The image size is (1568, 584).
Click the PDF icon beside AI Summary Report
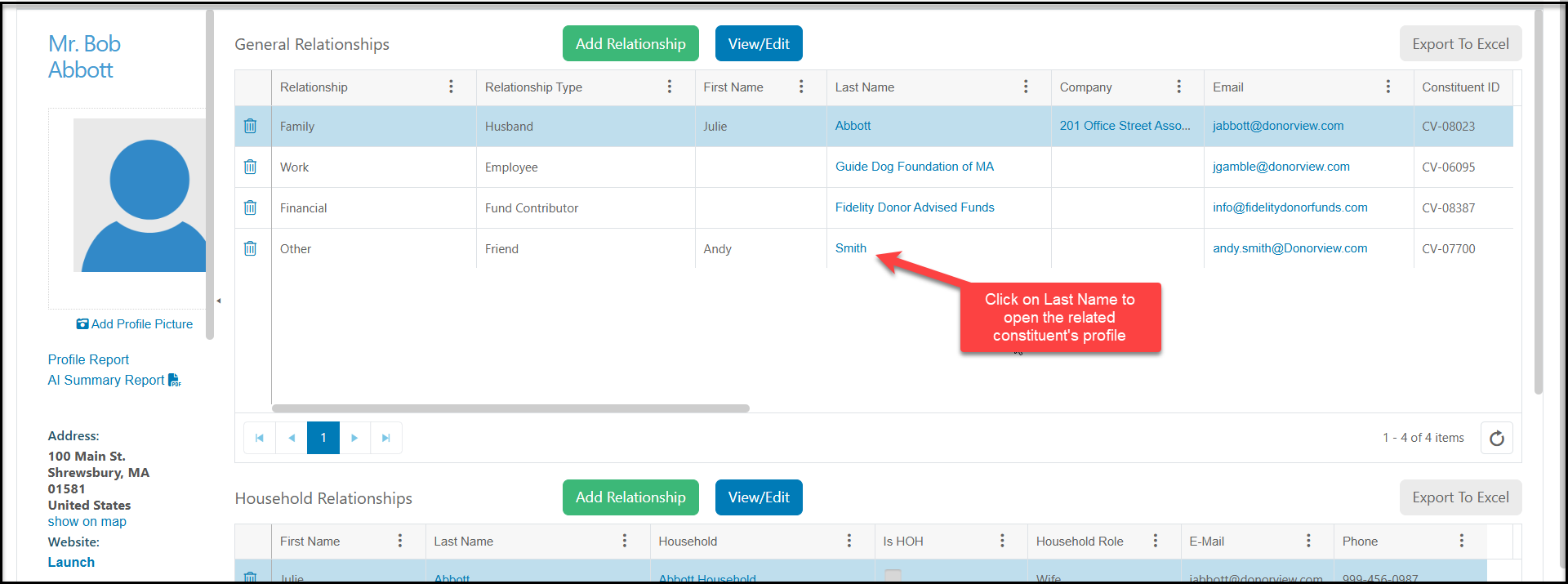175,381
